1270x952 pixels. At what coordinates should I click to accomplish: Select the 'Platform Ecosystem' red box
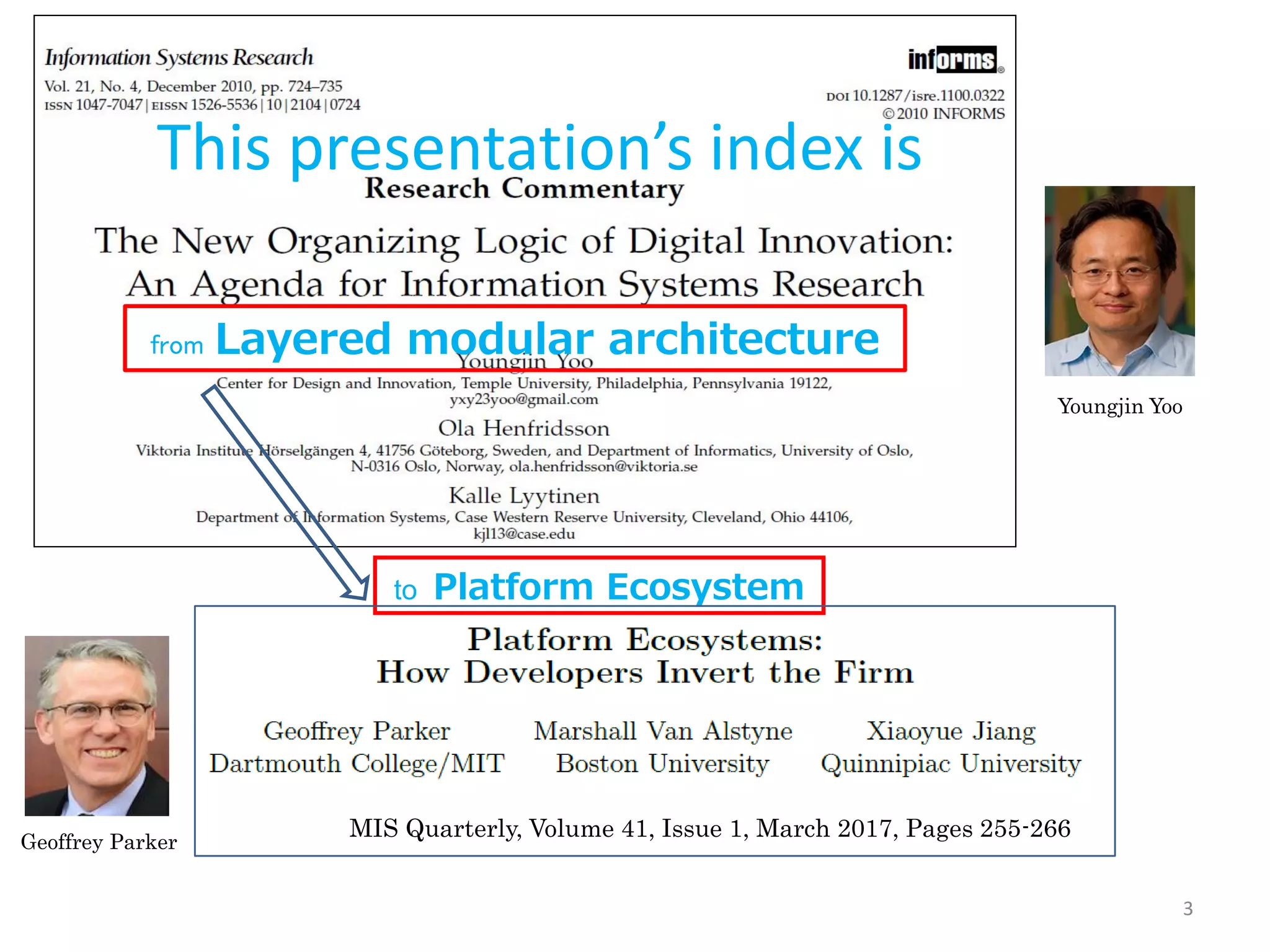point(598,586)
